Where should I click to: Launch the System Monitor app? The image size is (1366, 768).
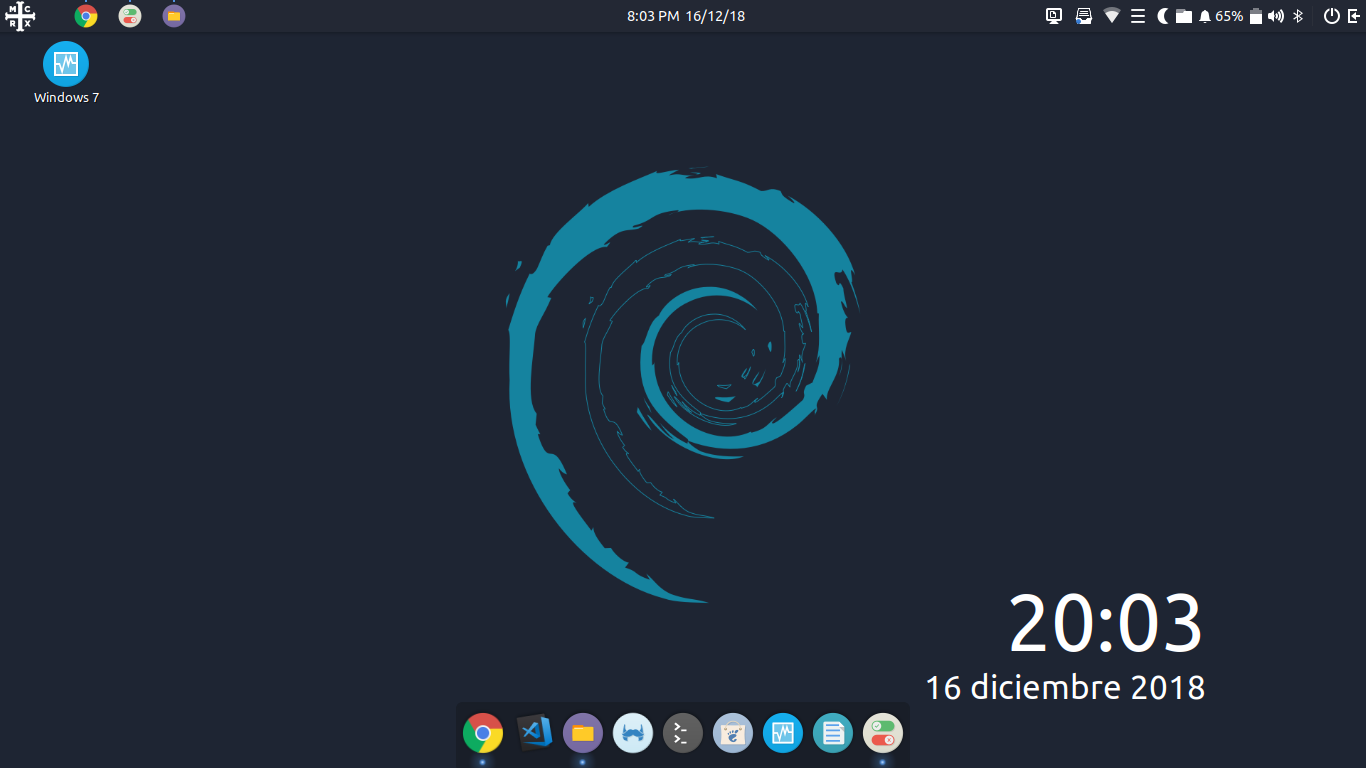783,733
